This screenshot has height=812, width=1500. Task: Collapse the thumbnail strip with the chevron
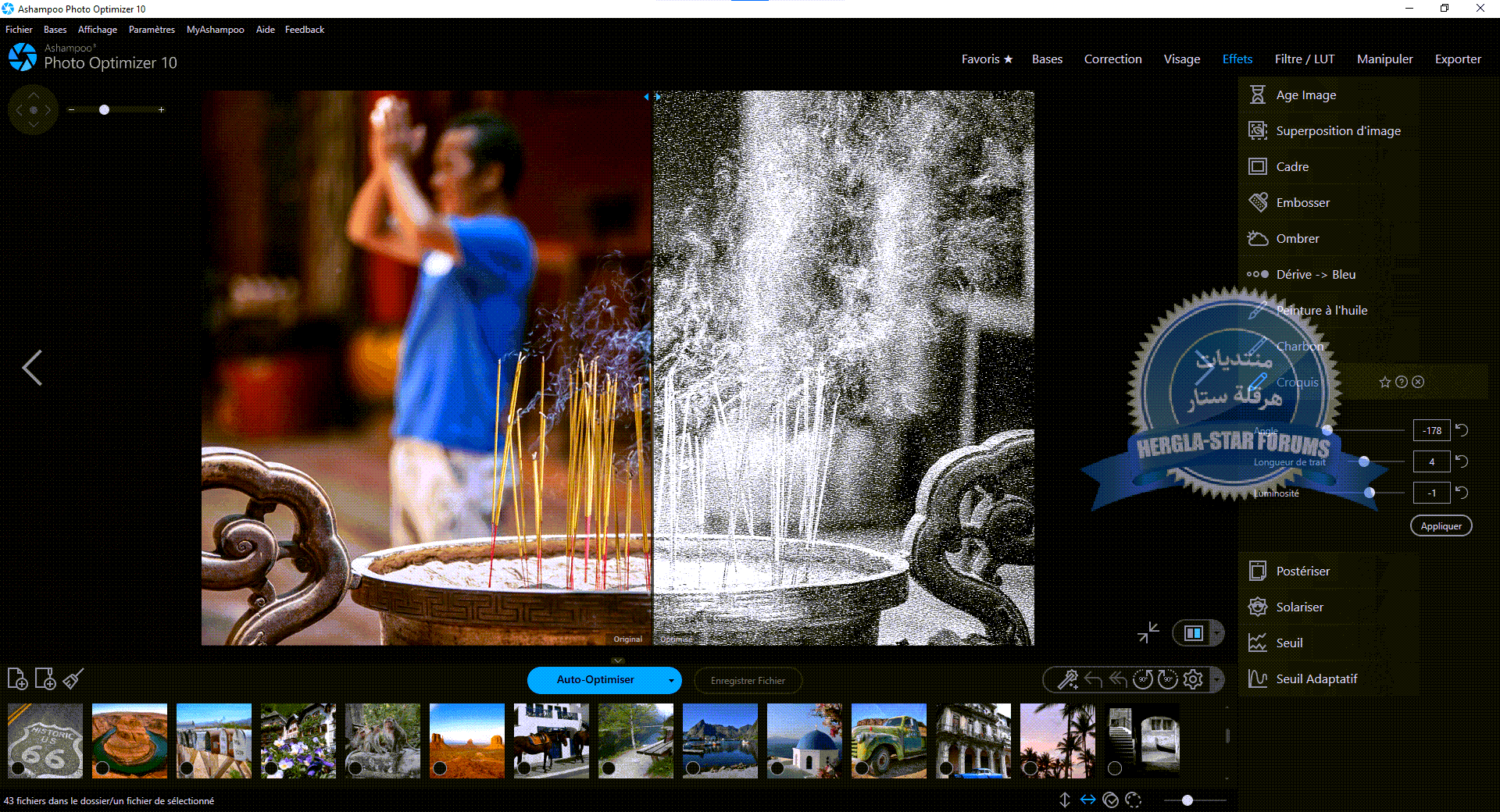coord(618,661)
